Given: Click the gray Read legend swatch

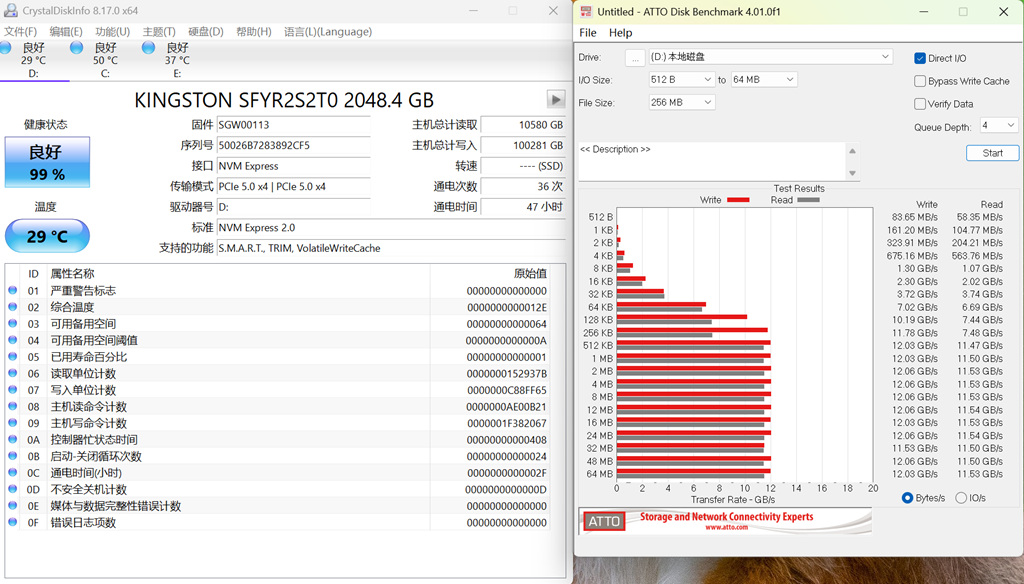Looking at the screenshot, I should point(808,200).
